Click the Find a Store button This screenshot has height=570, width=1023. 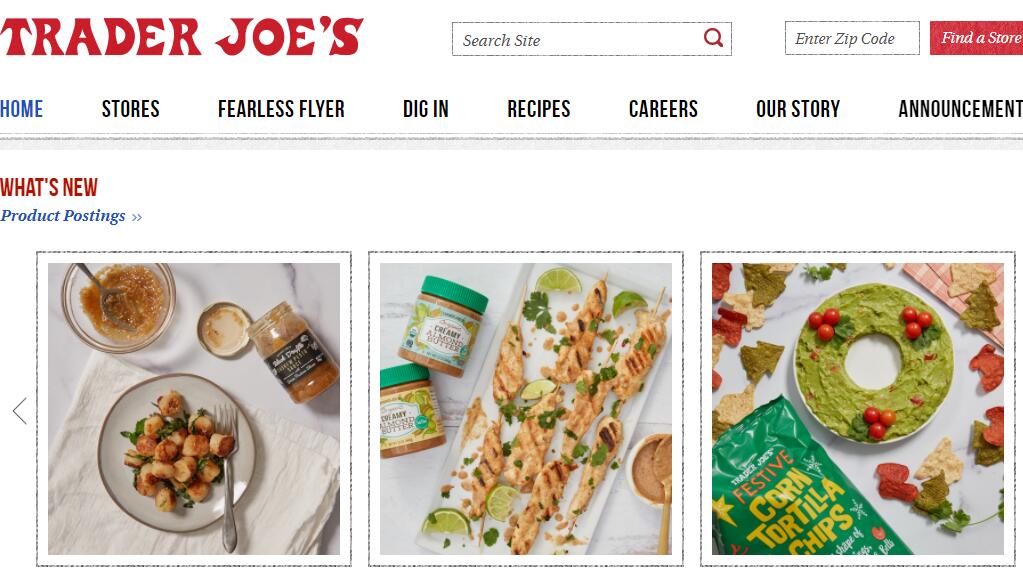(977, 38)
